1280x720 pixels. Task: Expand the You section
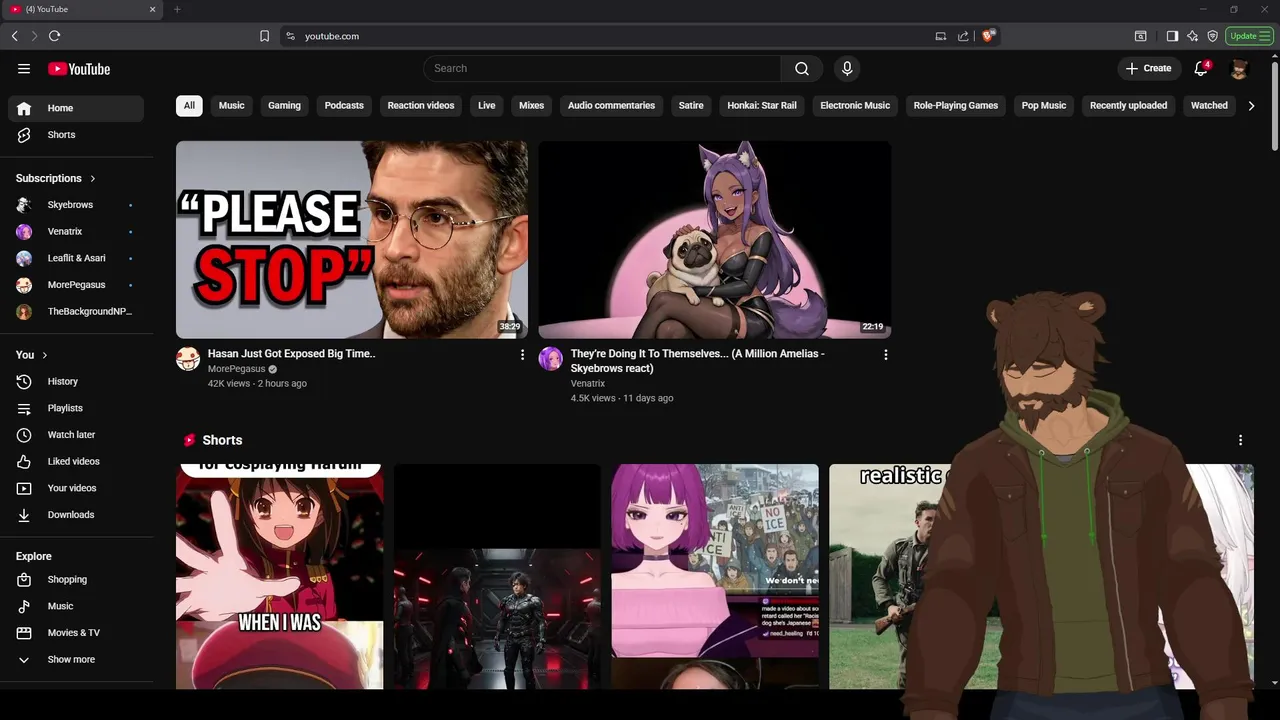[32, 355]
